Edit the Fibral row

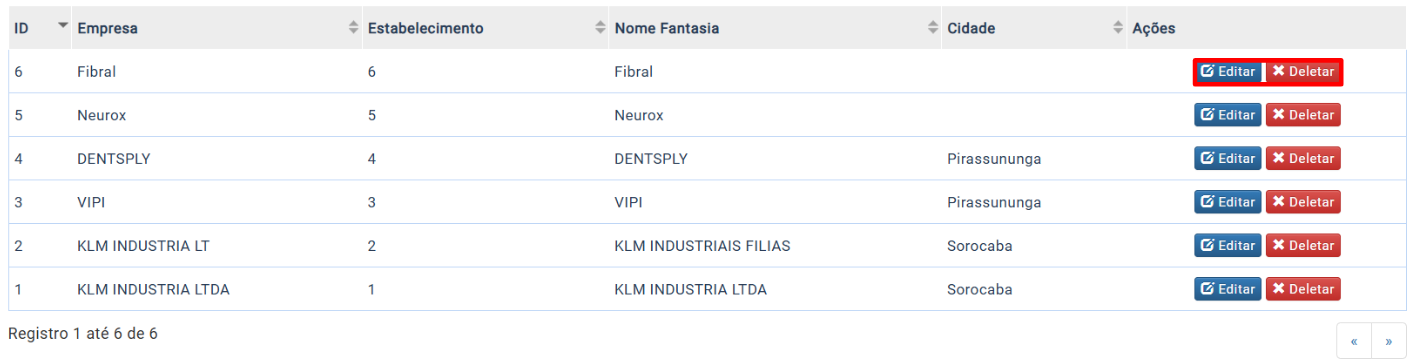coord(1228,72)
